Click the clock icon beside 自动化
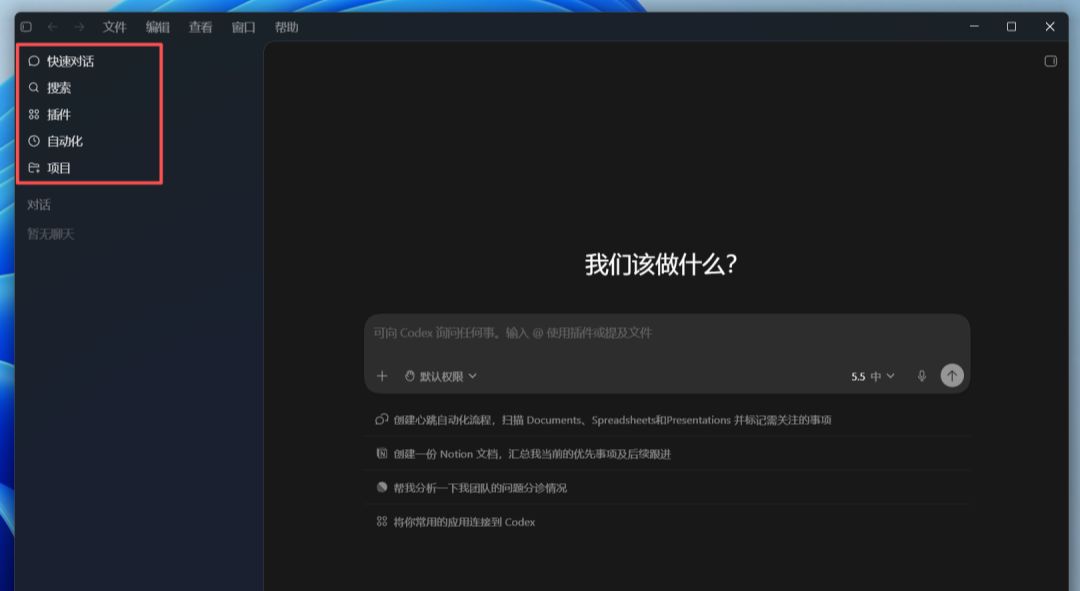This screenshot has width=1080, height=591. (34, 141)
